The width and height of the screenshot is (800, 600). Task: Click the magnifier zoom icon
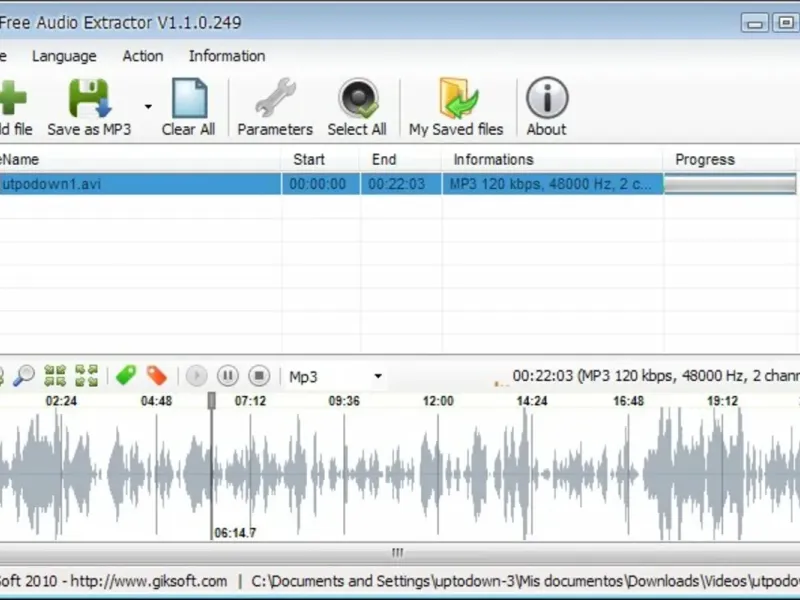point(23,376)
